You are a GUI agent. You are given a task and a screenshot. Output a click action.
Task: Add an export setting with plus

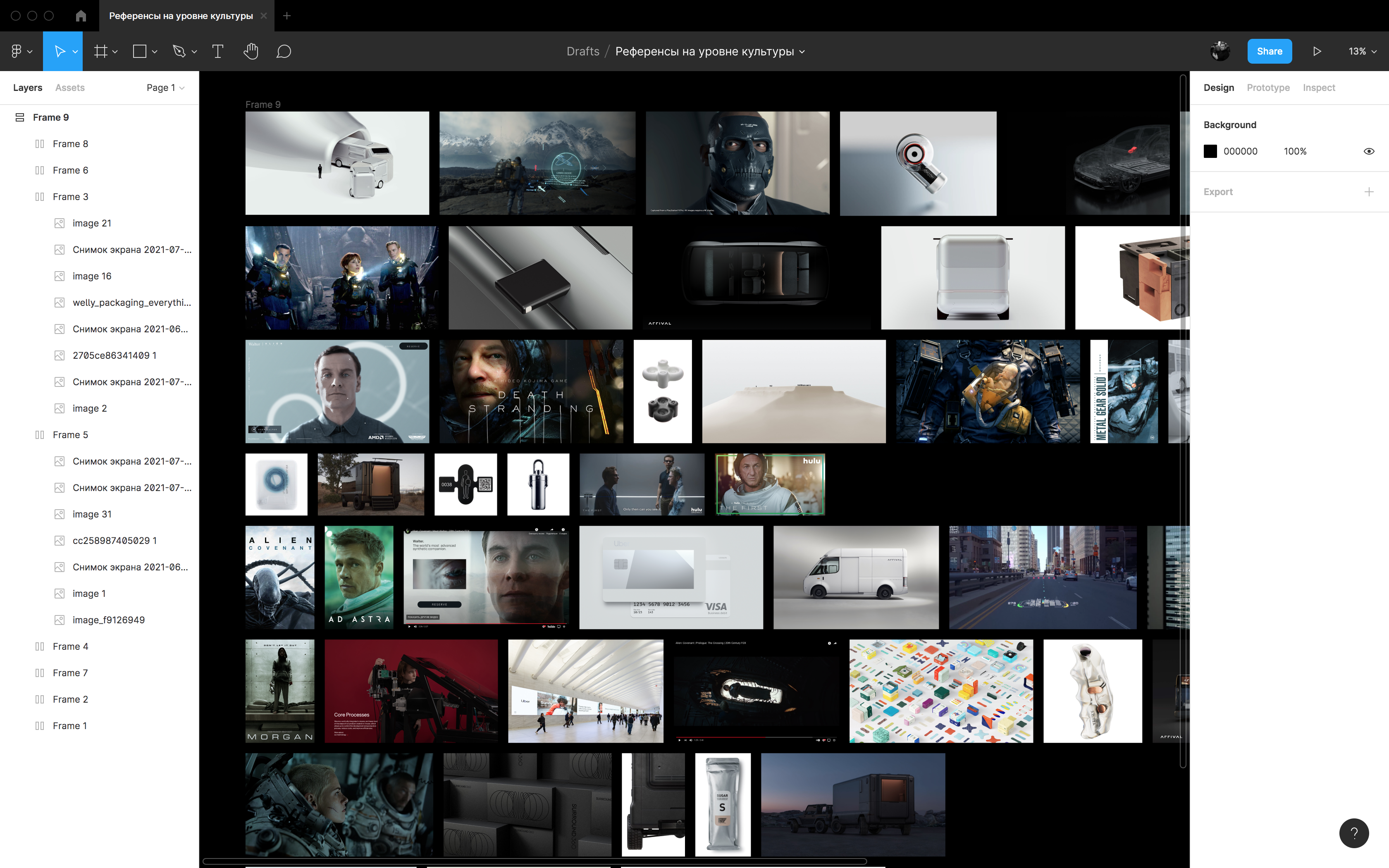(1368, 192)
